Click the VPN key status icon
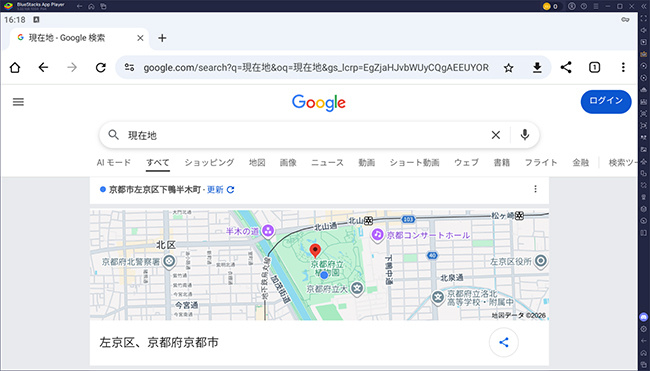Viewport: 650px width, 371px height. 625,19
